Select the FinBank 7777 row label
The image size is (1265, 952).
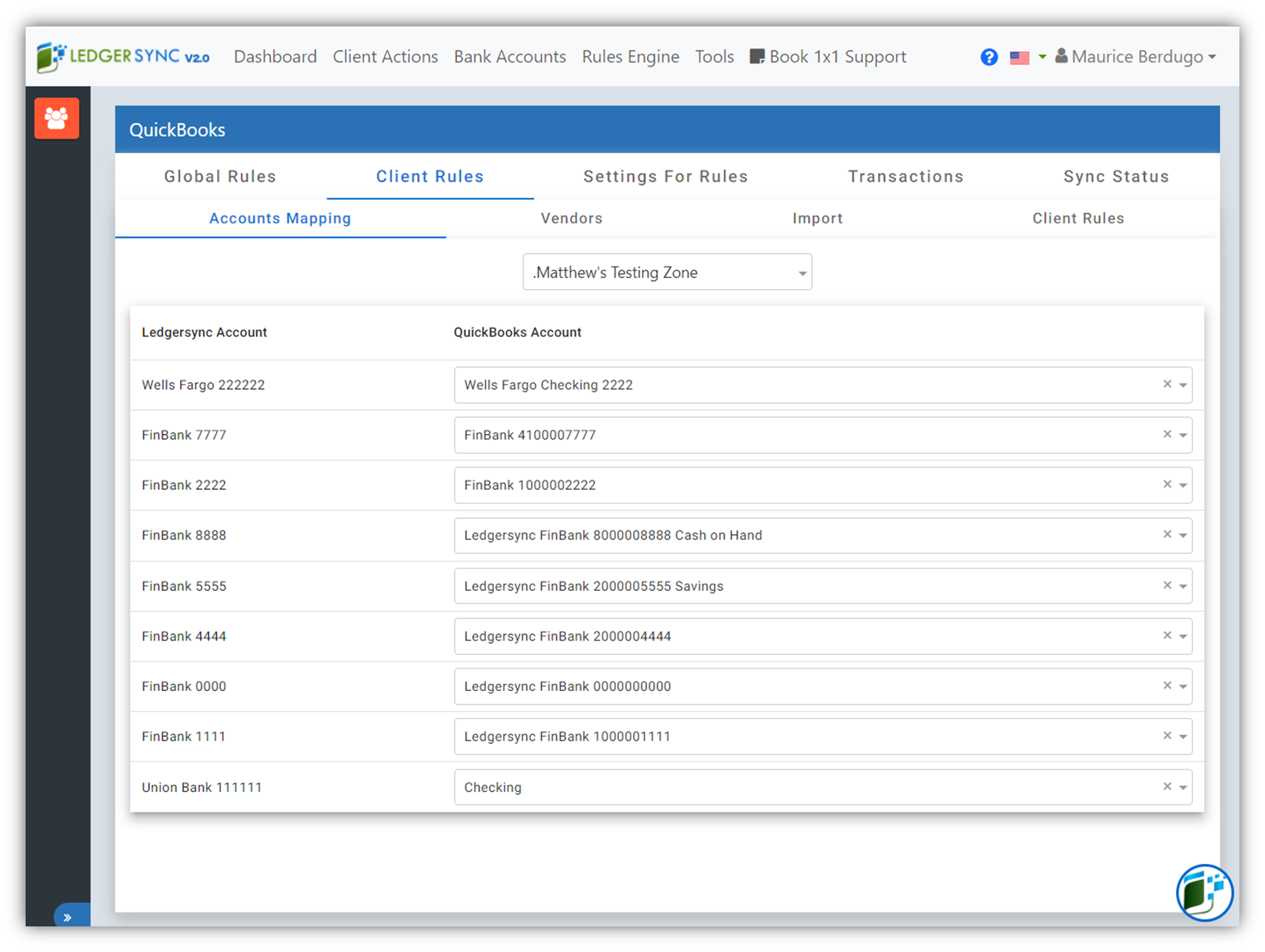tap(184, 436)
